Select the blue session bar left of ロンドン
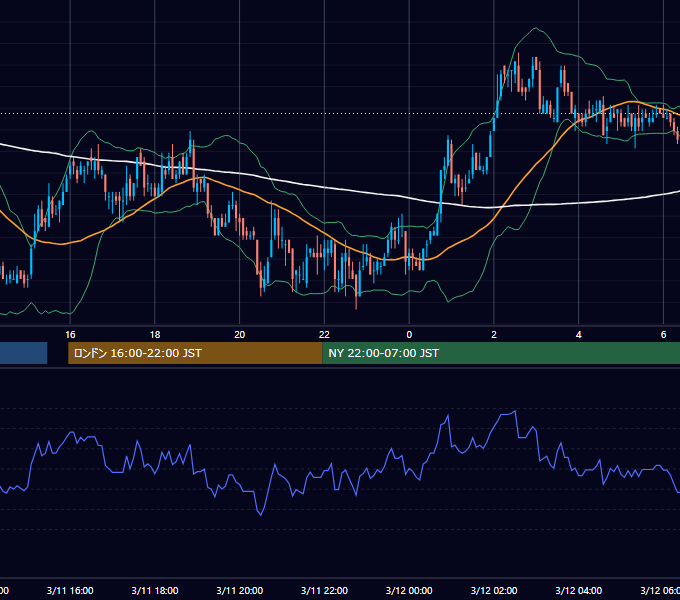This screenshot has width=680, height=600. tap(23, 353)
